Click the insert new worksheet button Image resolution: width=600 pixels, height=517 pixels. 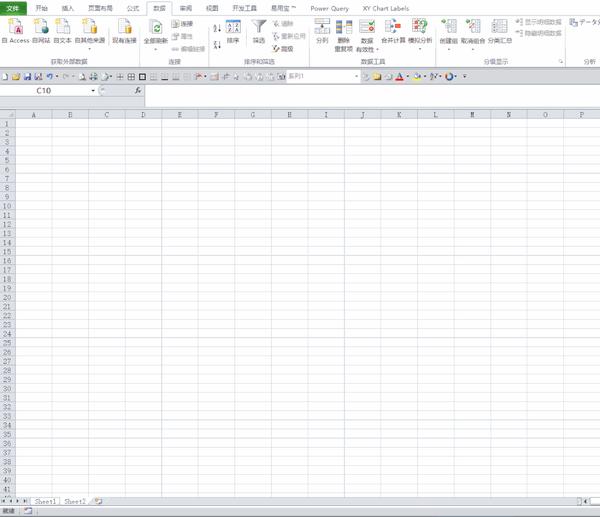point(98,501)
